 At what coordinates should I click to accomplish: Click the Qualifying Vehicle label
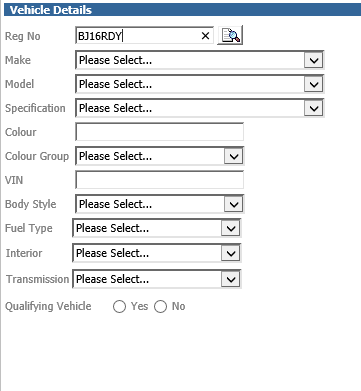48,306
